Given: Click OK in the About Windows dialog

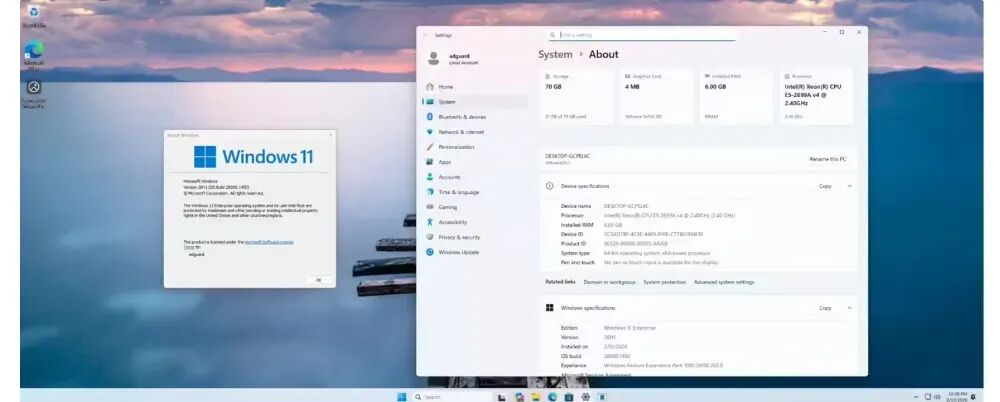Looking at the screenshot, I should click(x=318, y=279).
